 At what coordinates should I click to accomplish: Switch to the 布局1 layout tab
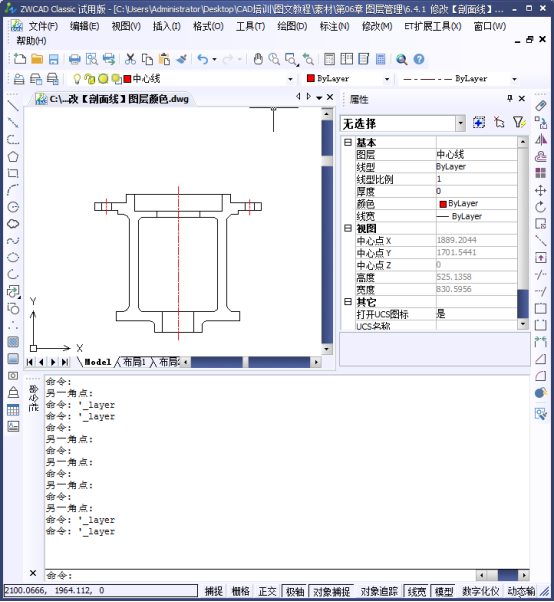click(x=134, y=362)
